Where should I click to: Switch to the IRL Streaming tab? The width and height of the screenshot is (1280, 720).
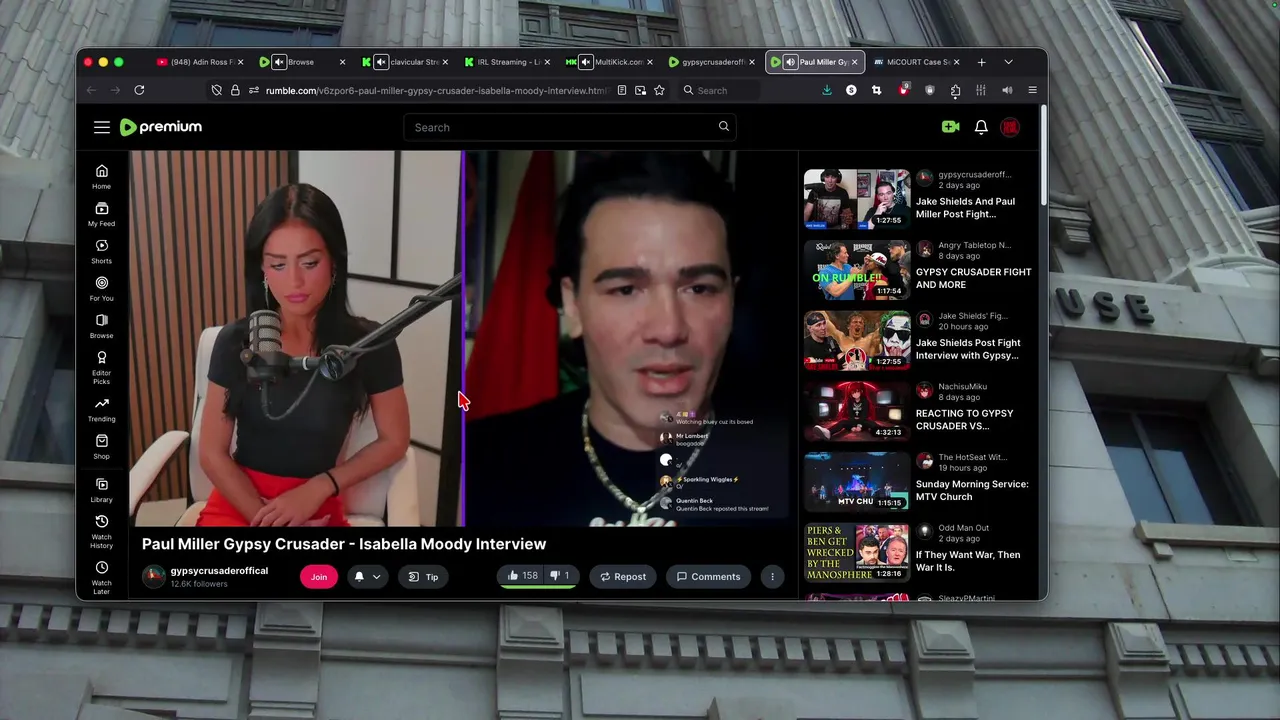click(508, 62)
